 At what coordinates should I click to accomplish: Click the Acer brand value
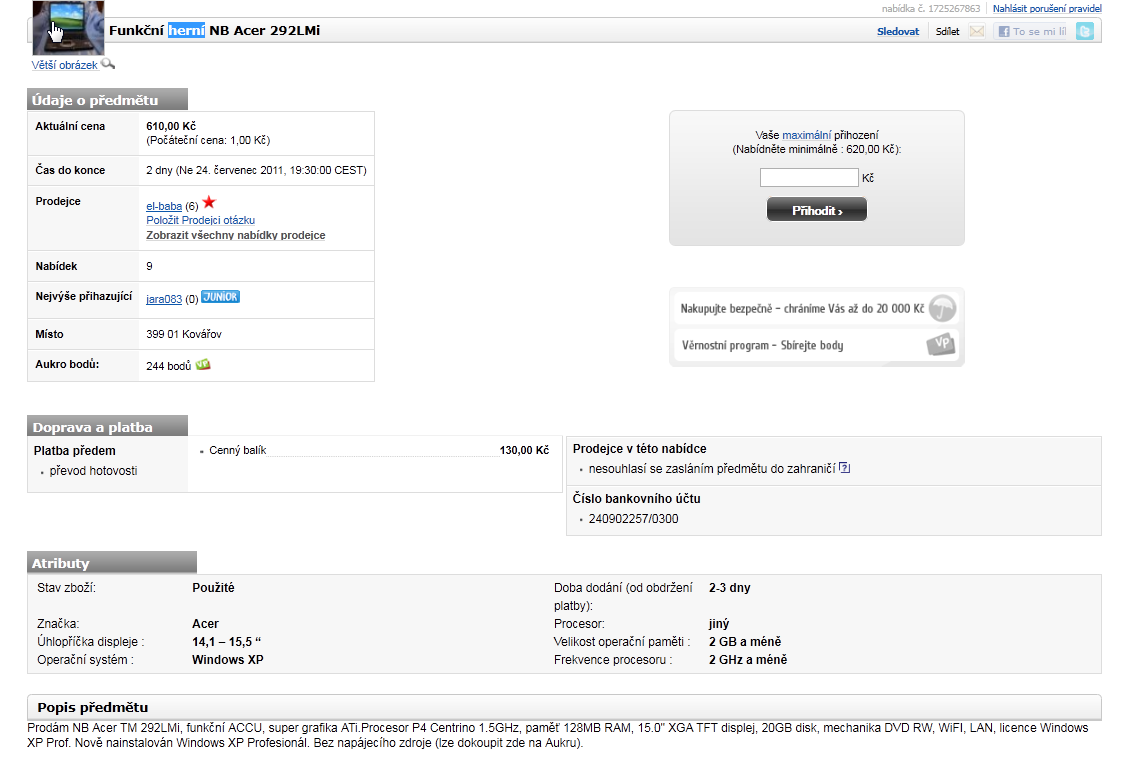click(x=206, y=623)
